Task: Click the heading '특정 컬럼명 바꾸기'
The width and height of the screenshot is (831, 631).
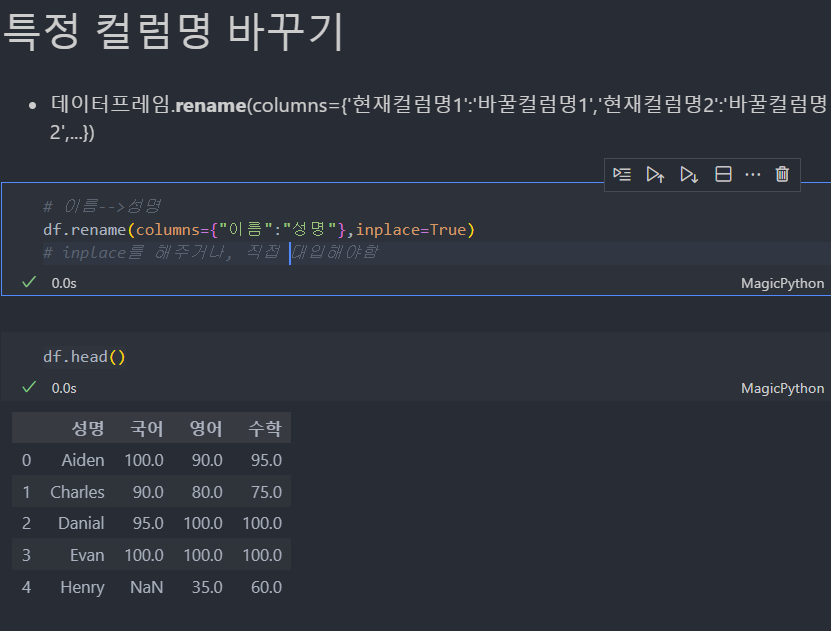Action: pos(174,31)
